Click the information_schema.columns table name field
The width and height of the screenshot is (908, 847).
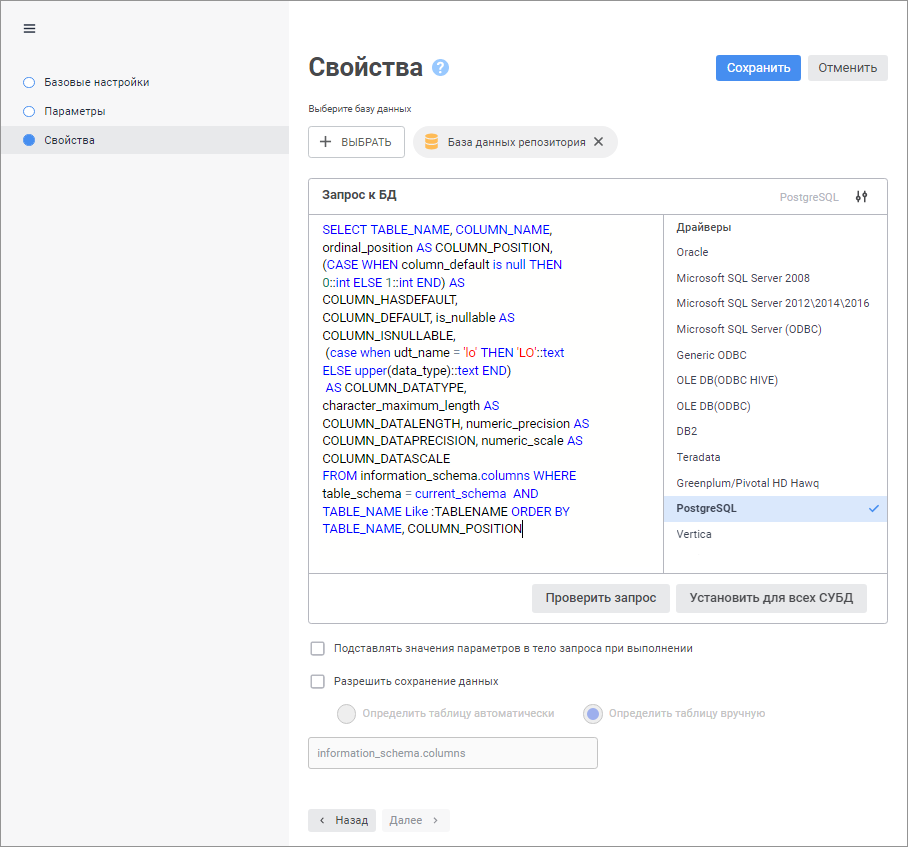pyautogui.click(x=452, y=753)
